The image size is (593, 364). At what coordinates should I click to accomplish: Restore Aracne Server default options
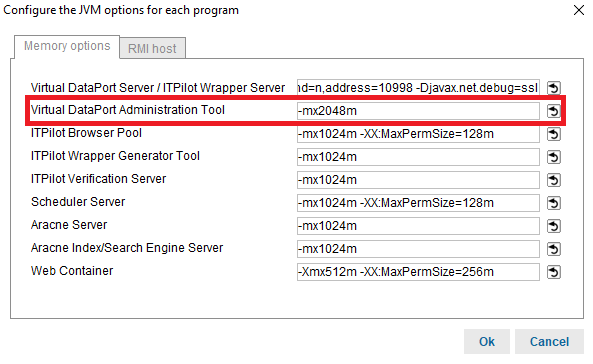point(553,226)
